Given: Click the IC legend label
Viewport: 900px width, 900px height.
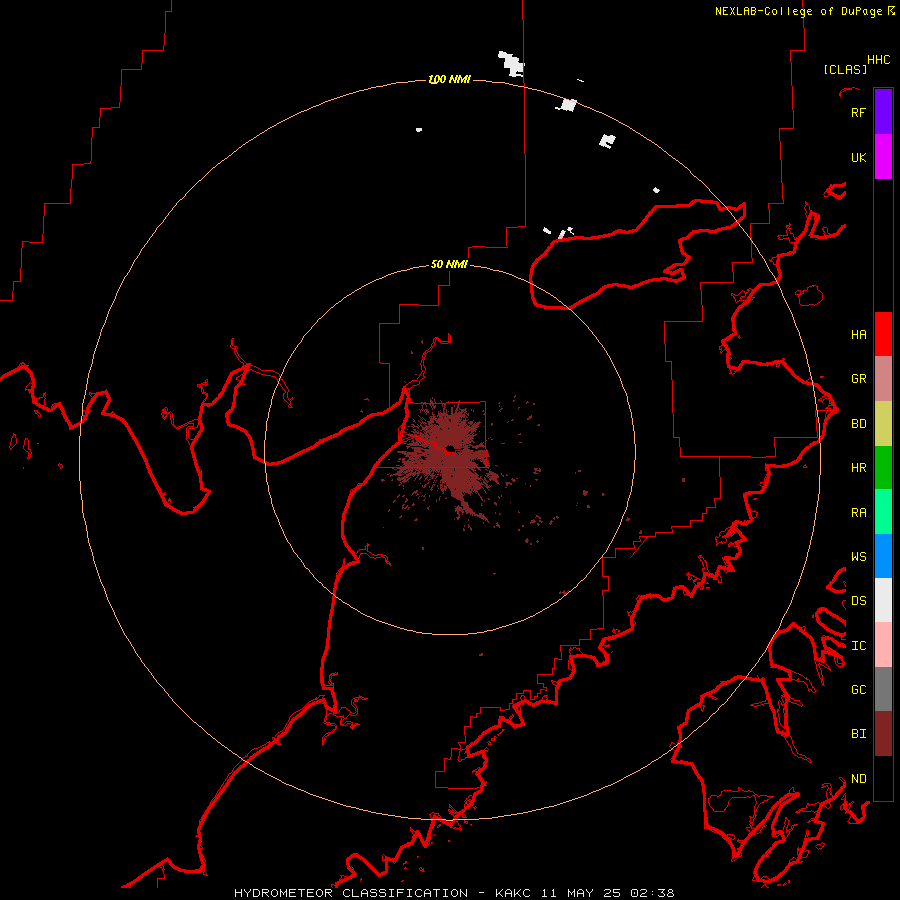Looking at the screenshot, I should point(859,646).
